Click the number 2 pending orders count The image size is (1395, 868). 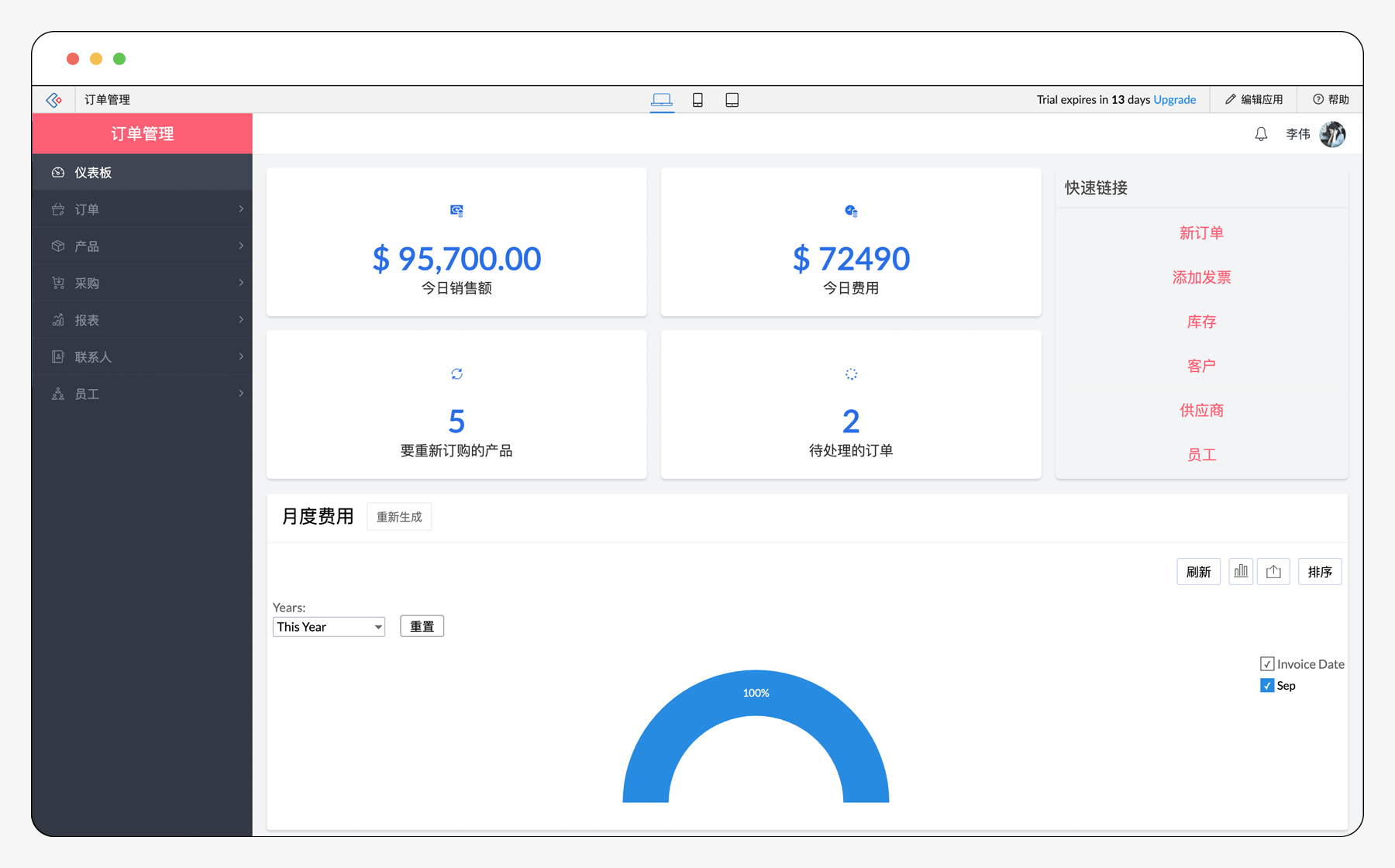(x=851, y=422)
